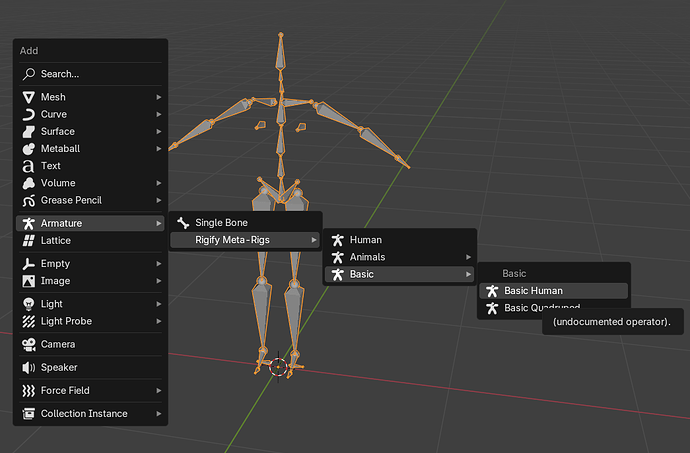Screen dimensions: 690x453
Task: Expand the Curve submenu arrow
Action: pos(159,114)
